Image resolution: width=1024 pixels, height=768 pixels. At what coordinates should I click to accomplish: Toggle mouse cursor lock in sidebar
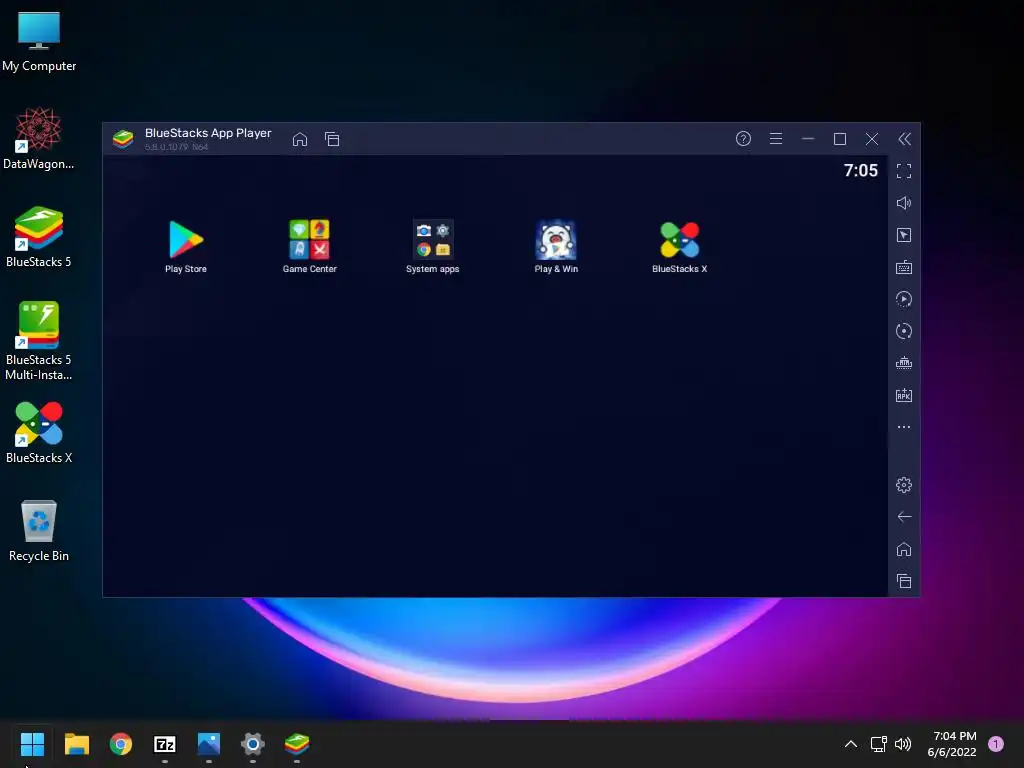coord(904,235)
